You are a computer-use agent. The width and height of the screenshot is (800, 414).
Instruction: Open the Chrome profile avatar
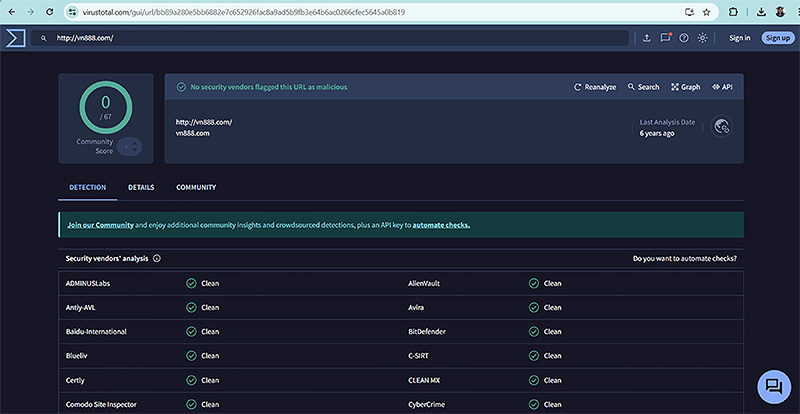[x=780, y=12]
